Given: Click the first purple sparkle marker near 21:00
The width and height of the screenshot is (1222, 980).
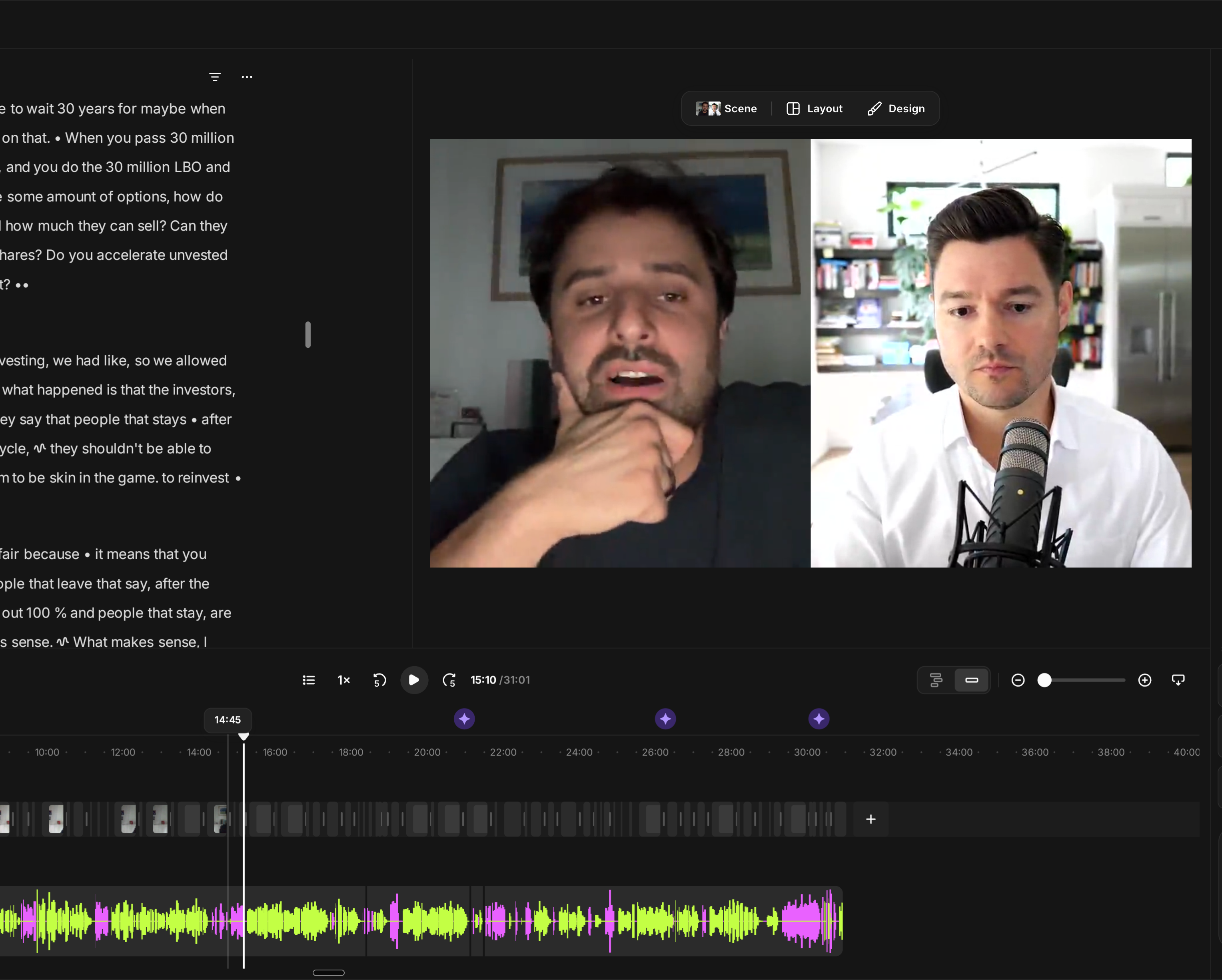Looking at the screenshot, I should pyautogui.click(x=464, y=719).
